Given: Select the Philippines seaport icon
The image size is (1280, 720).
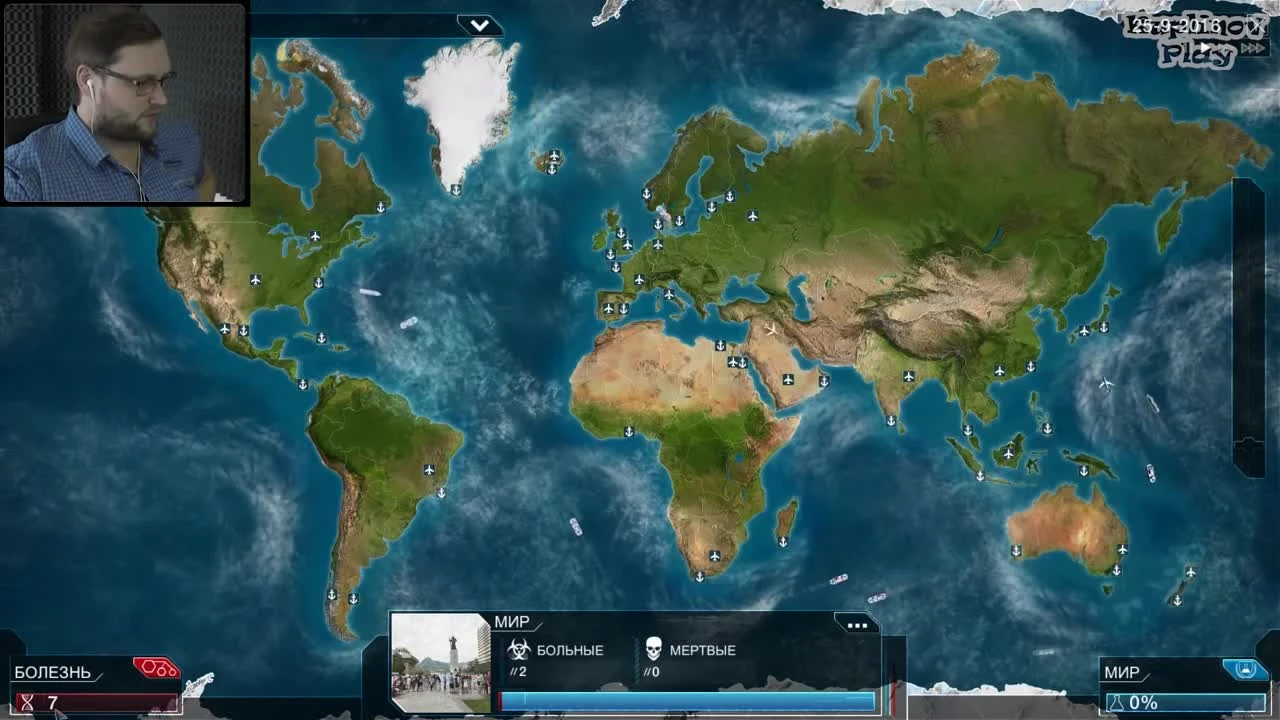Looking at the screenshot, I should pos(1047,428).
